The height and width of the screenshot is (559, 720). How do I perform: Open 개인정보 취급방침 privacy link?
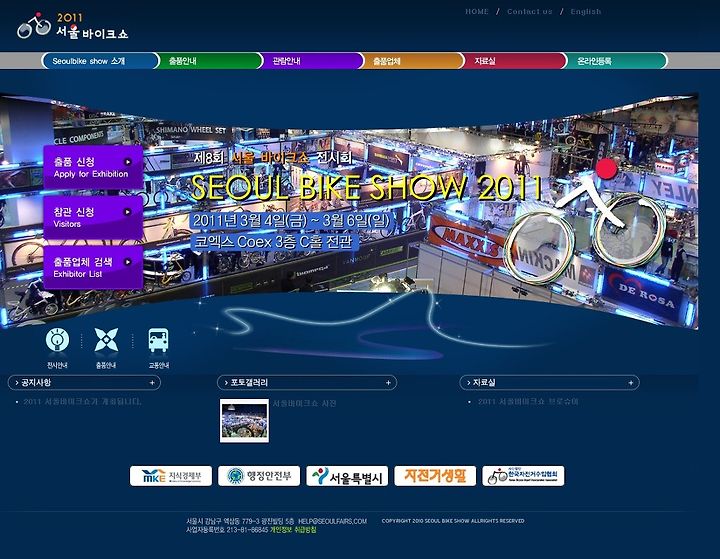pyautogui.click(x=293, y=530)
